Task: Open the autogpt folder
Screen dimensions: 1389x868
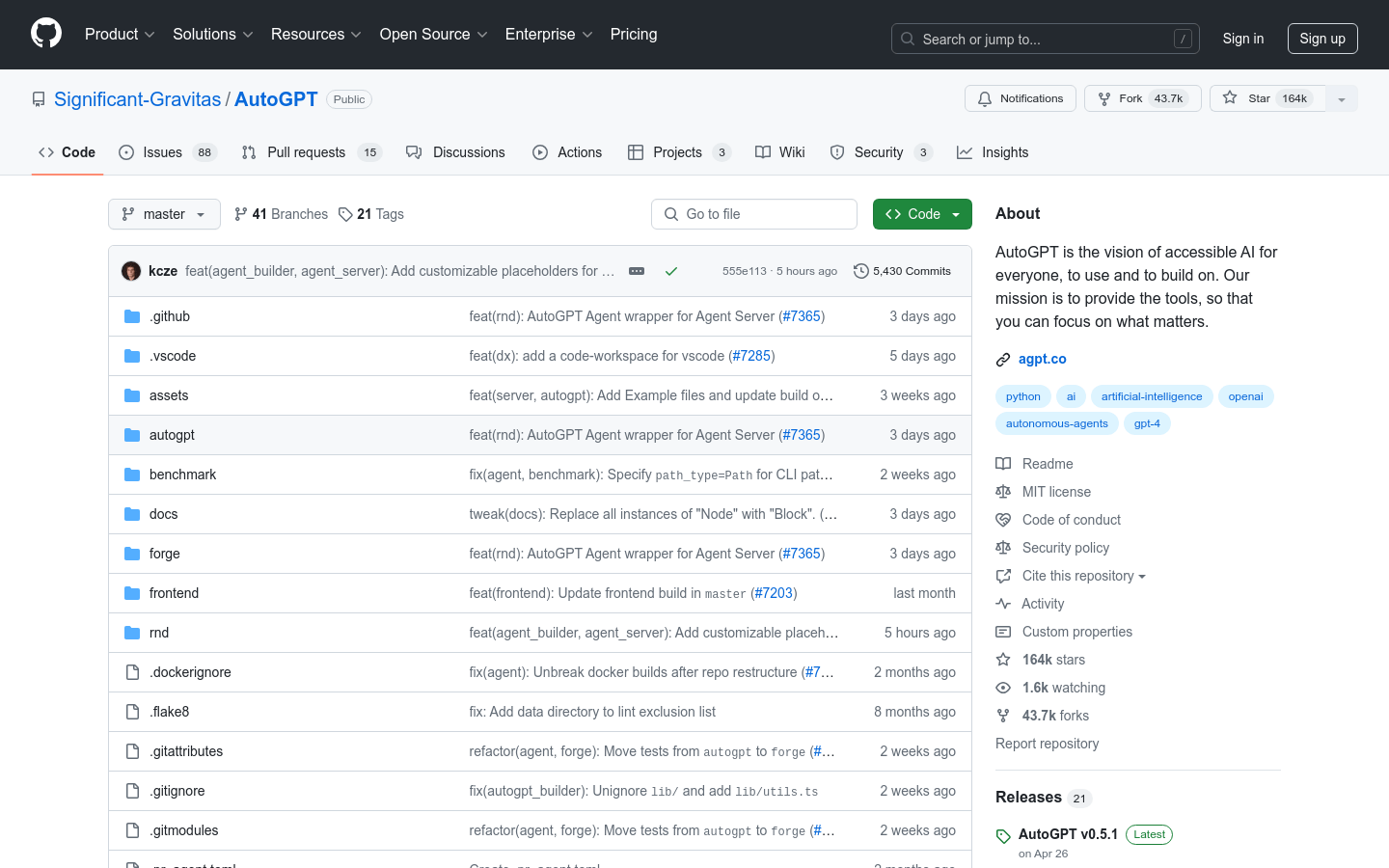Action: (x=172, y=435)
